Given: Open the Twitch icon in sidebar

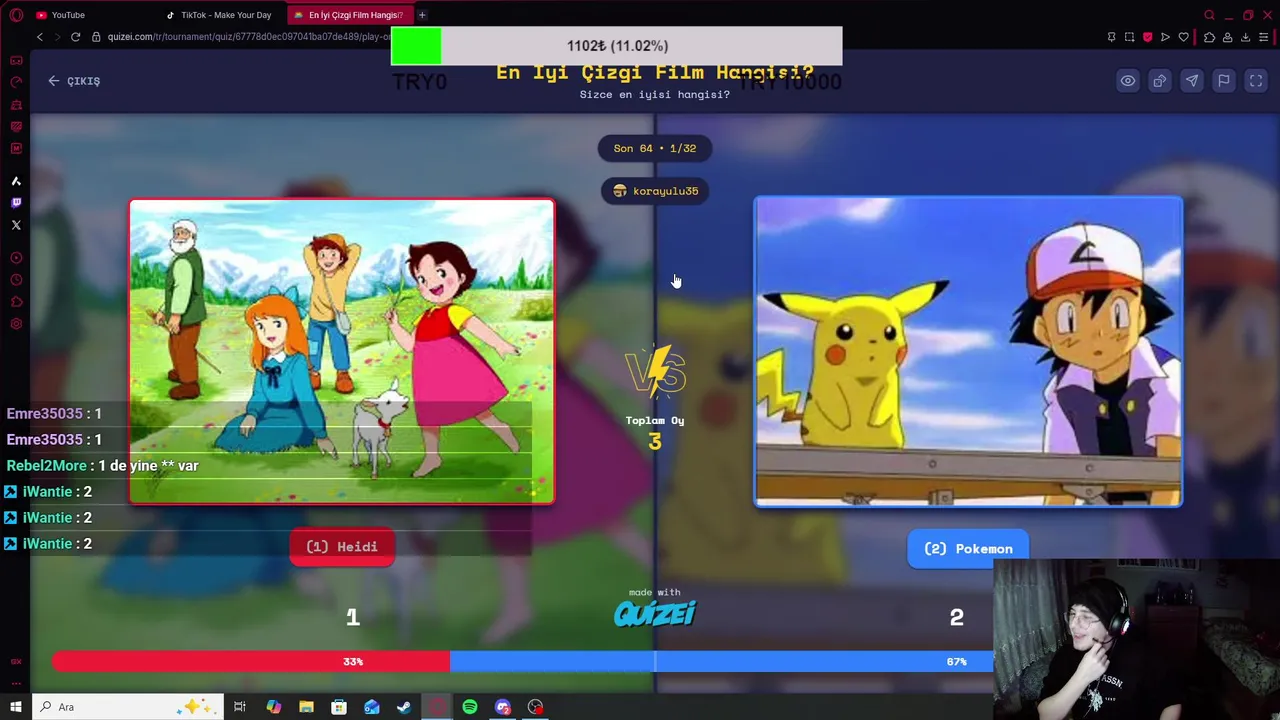Looking at the screenshot, I should [x=16, y=203].
